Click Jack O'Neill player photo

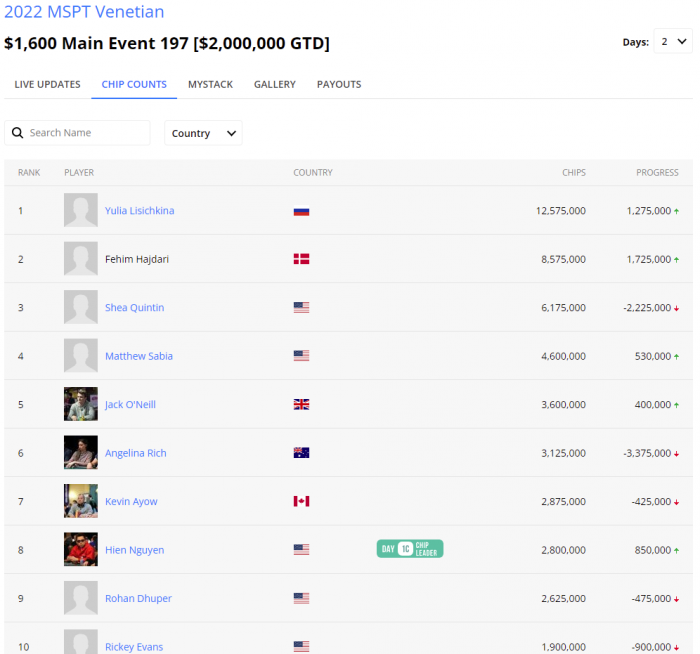tap(81, 404)
